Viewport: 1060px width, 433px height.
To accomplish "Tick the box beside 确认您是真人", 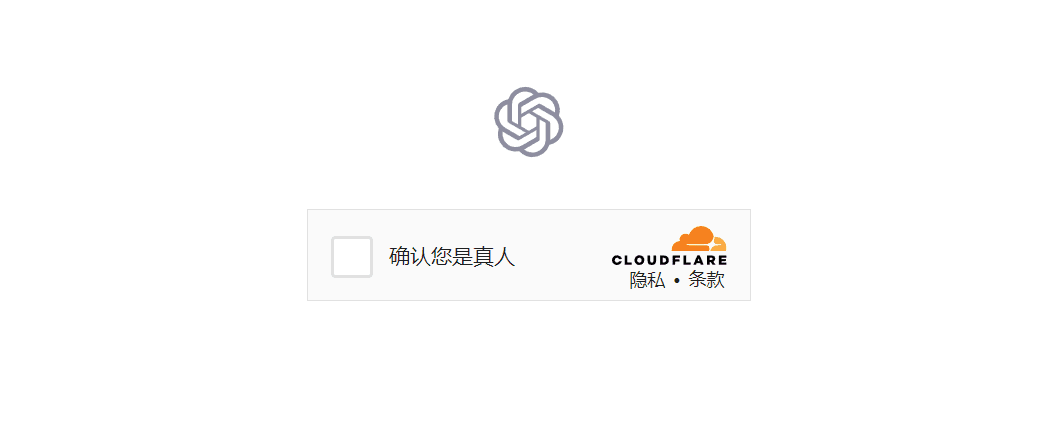I will pos(352,257).
